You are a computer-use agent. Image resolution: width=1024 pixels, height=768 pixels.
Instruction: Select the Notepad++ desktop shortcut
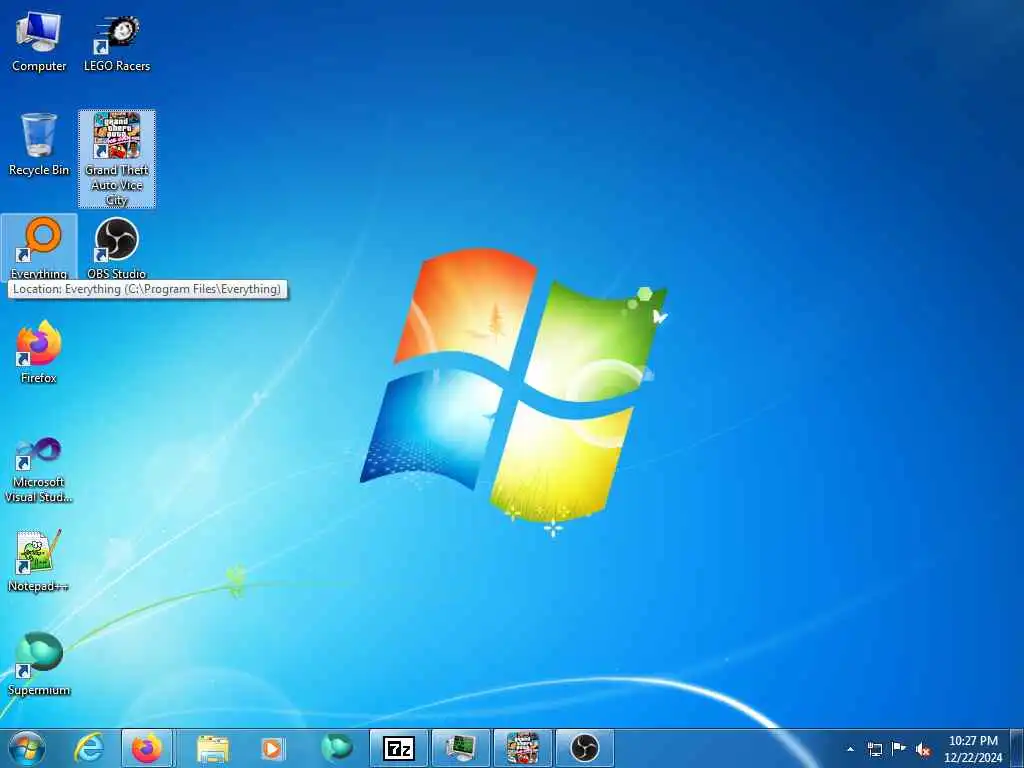[39, 562]
